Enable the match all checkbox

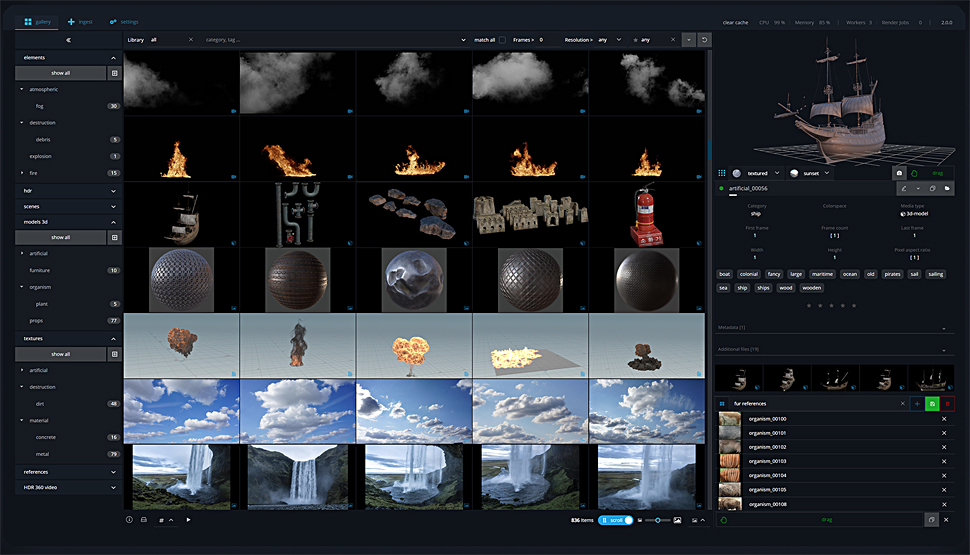click(x=502, y=40)
